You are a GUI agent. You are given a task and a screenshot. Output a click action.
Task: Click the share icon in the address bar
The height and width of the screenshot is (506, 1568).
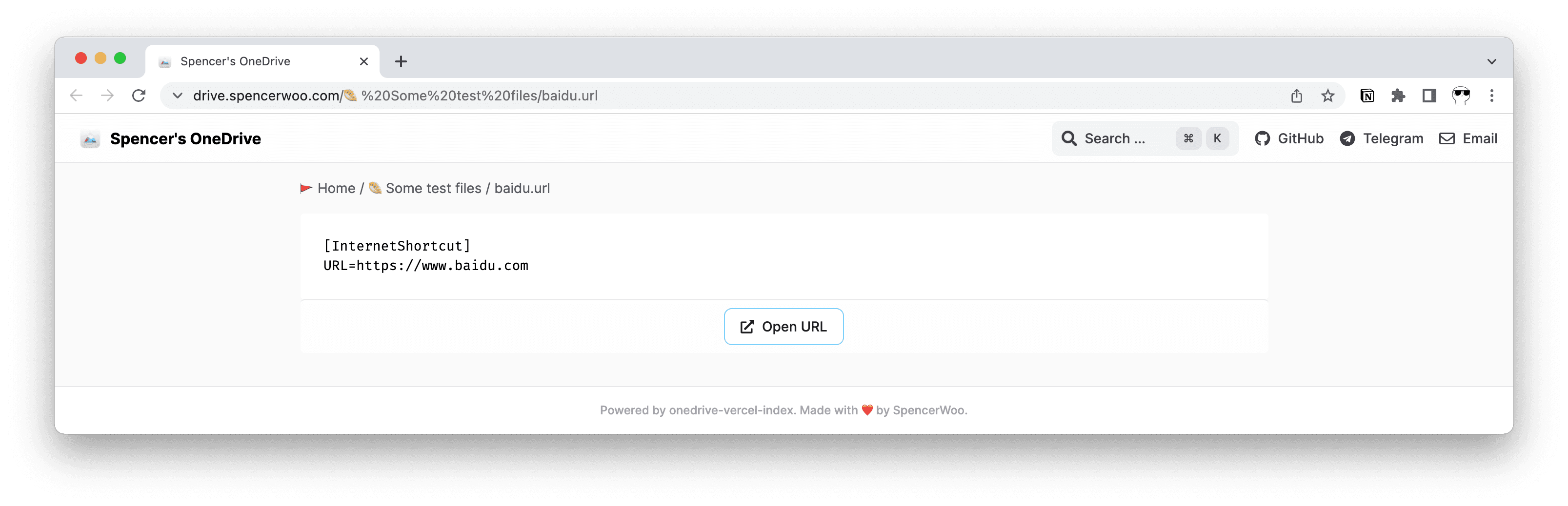click(x=1297, y=96)
